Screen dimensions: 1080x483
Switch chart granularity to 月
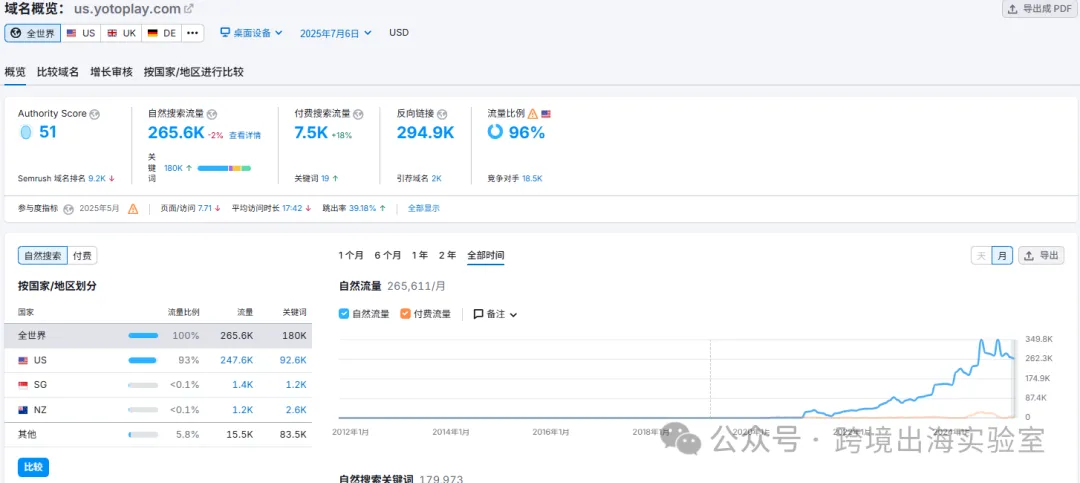point(1001,256)
